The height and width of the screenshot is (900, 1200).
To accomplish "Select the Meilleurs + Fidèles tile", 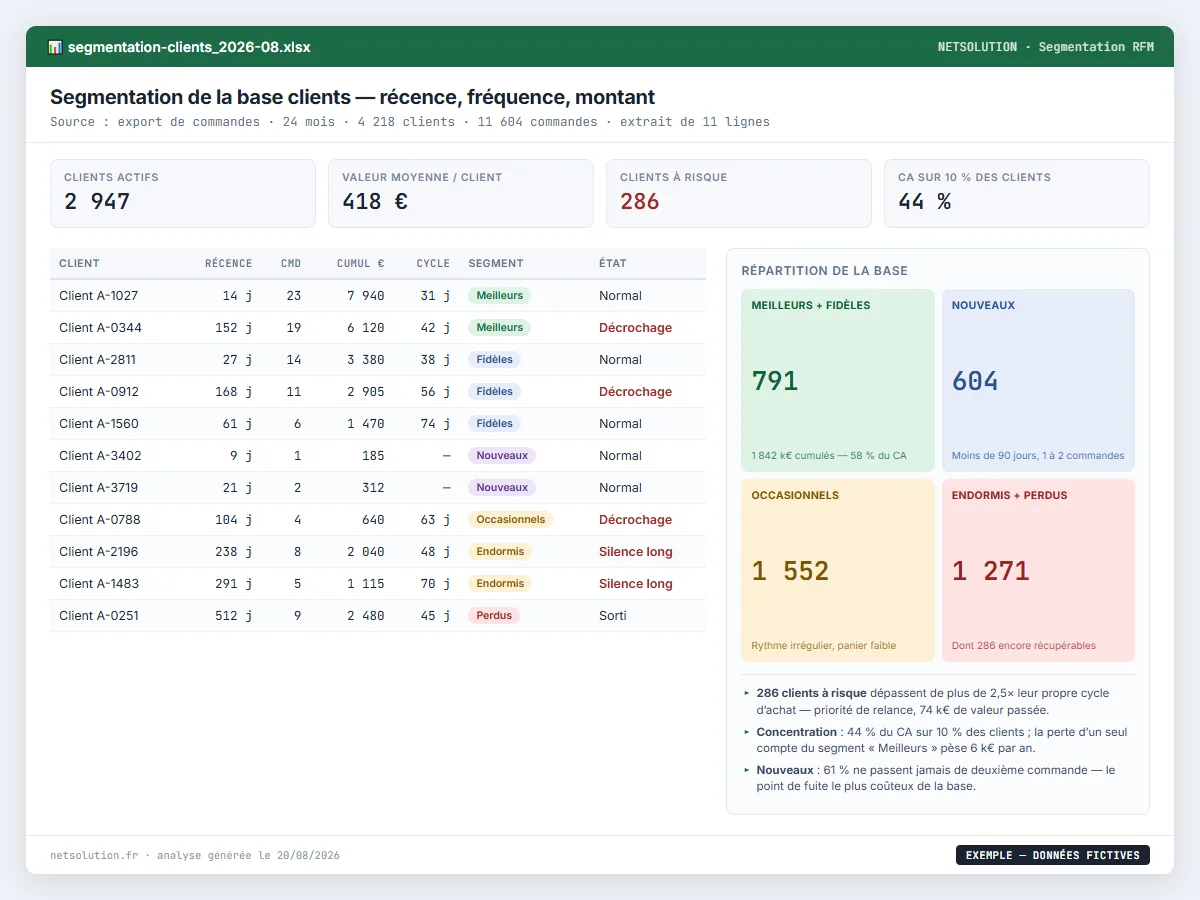I will coord(838,380).
